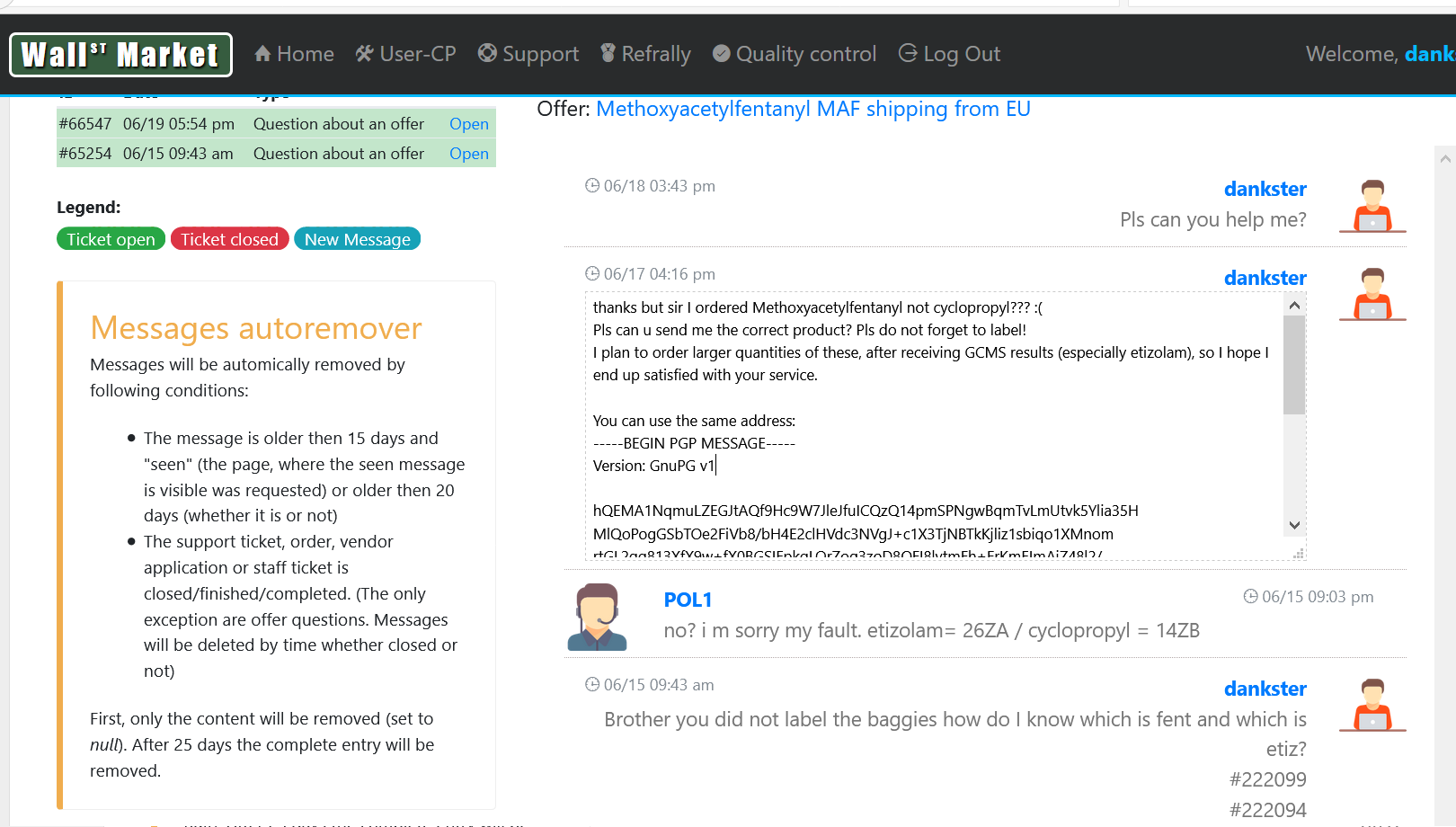Open Quality control page
The height and width of the screenshot is (827, 1456).
795,54
